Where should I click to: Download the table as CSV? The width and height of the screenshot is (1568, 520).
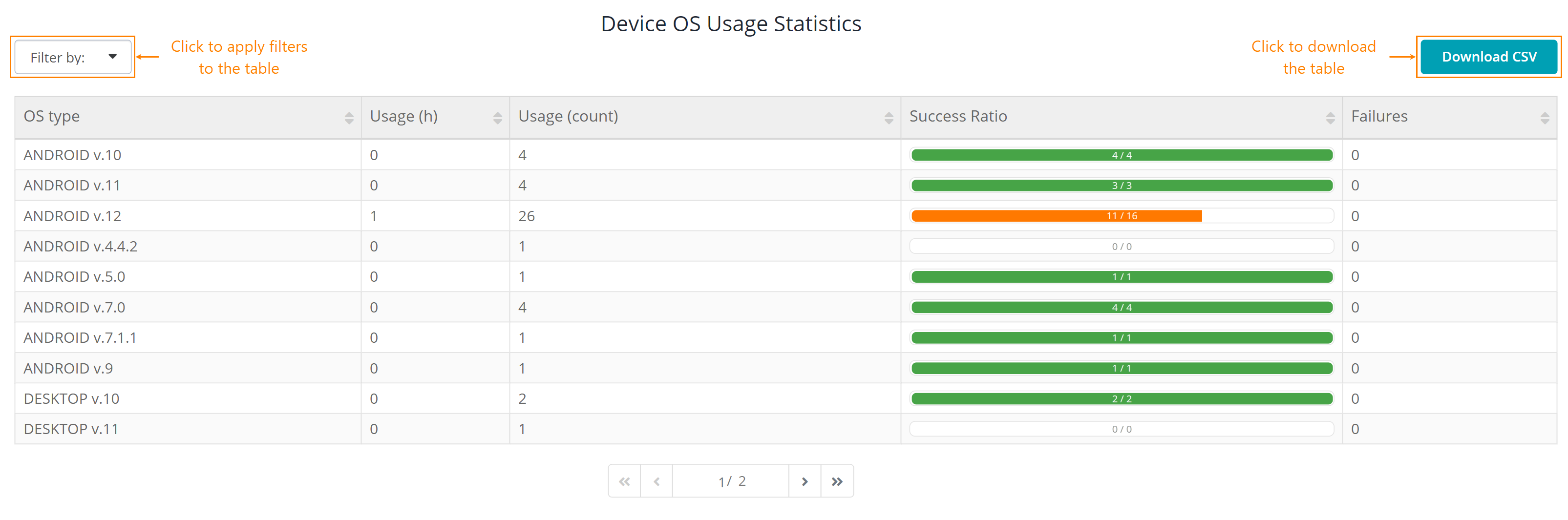coord(1489,57)
